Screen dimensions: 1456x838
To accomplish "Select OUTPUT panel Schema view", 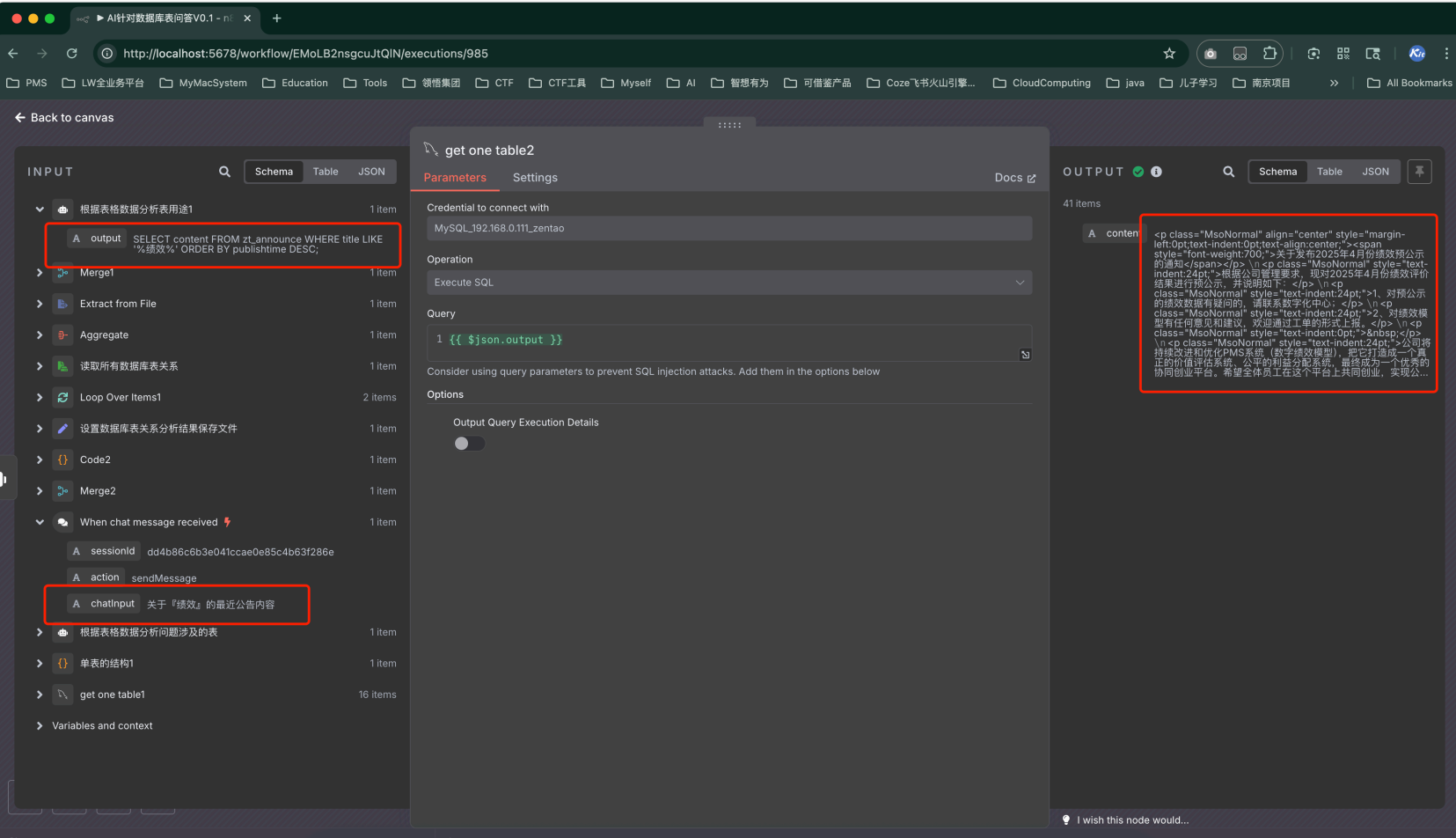I will [1277, 172].
